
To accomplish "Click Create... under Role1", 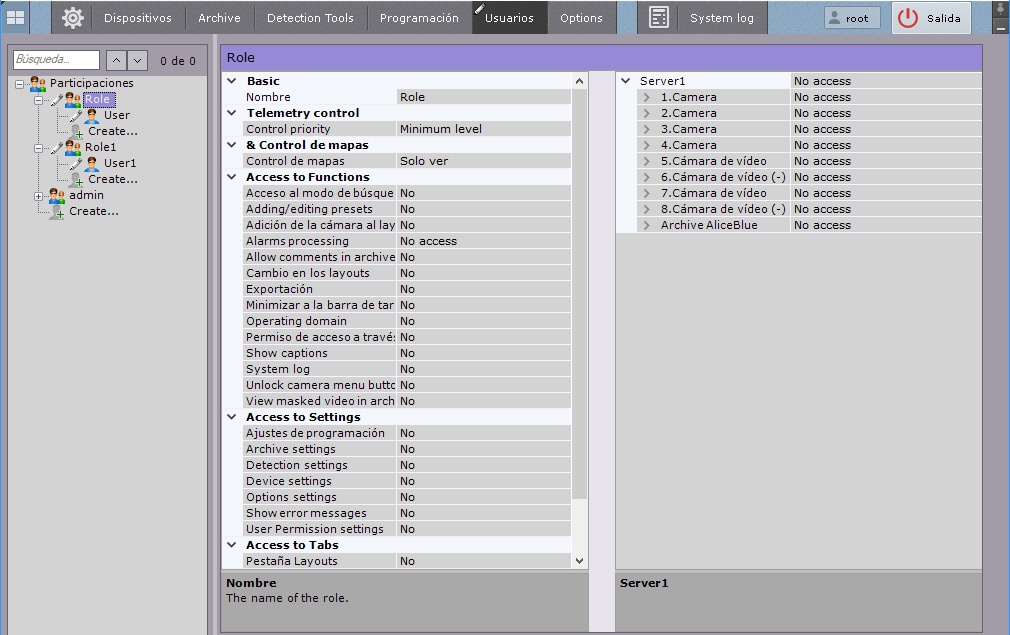I will click(x=112, y=179).
